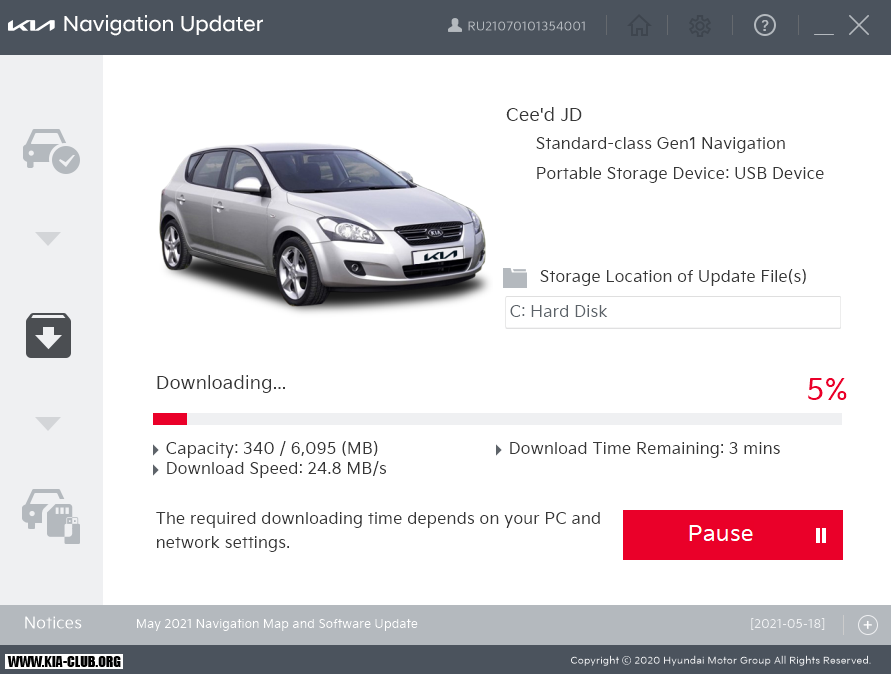Click the folder icon for Storage Location

coord(515,277)
